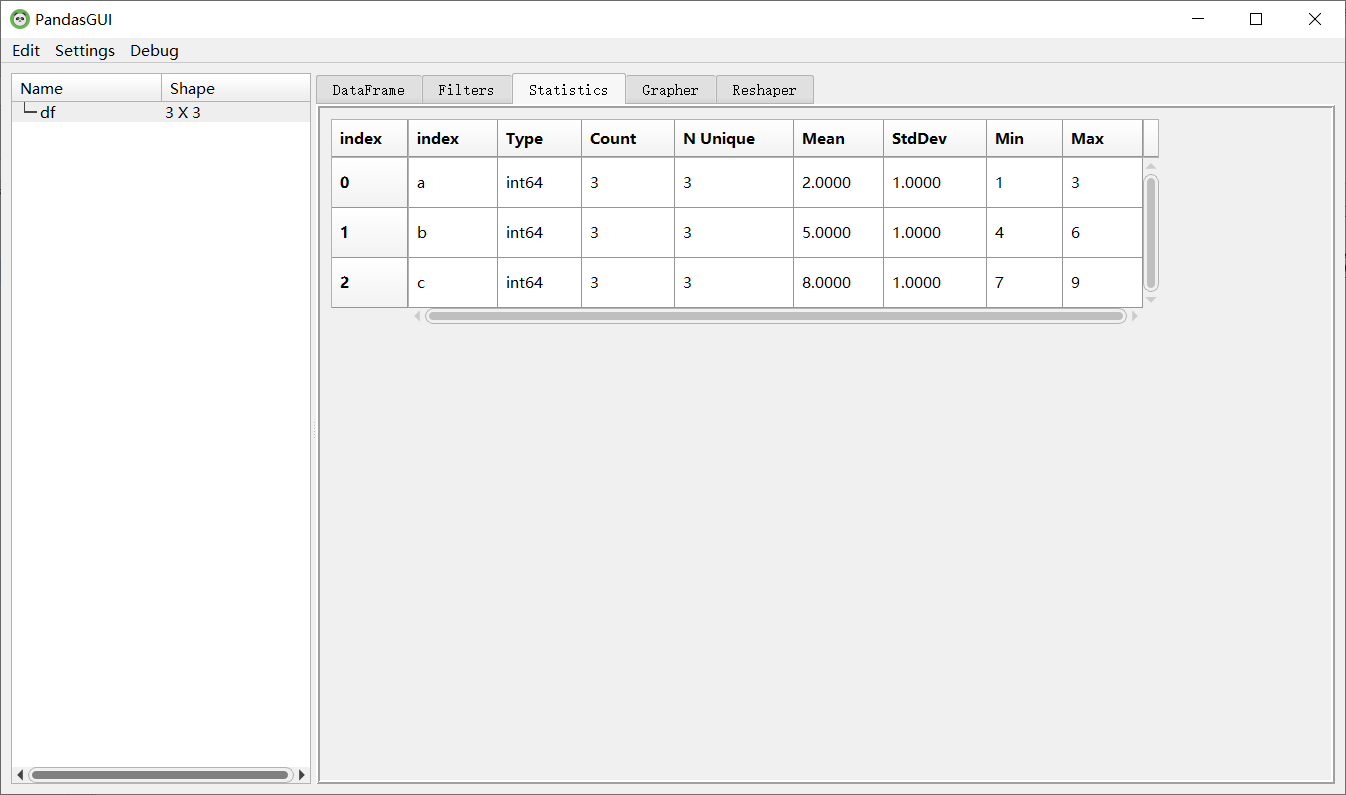Click the table scroll-down arrow
This screenshot has width=1346, height=795.
(1151, 299)
